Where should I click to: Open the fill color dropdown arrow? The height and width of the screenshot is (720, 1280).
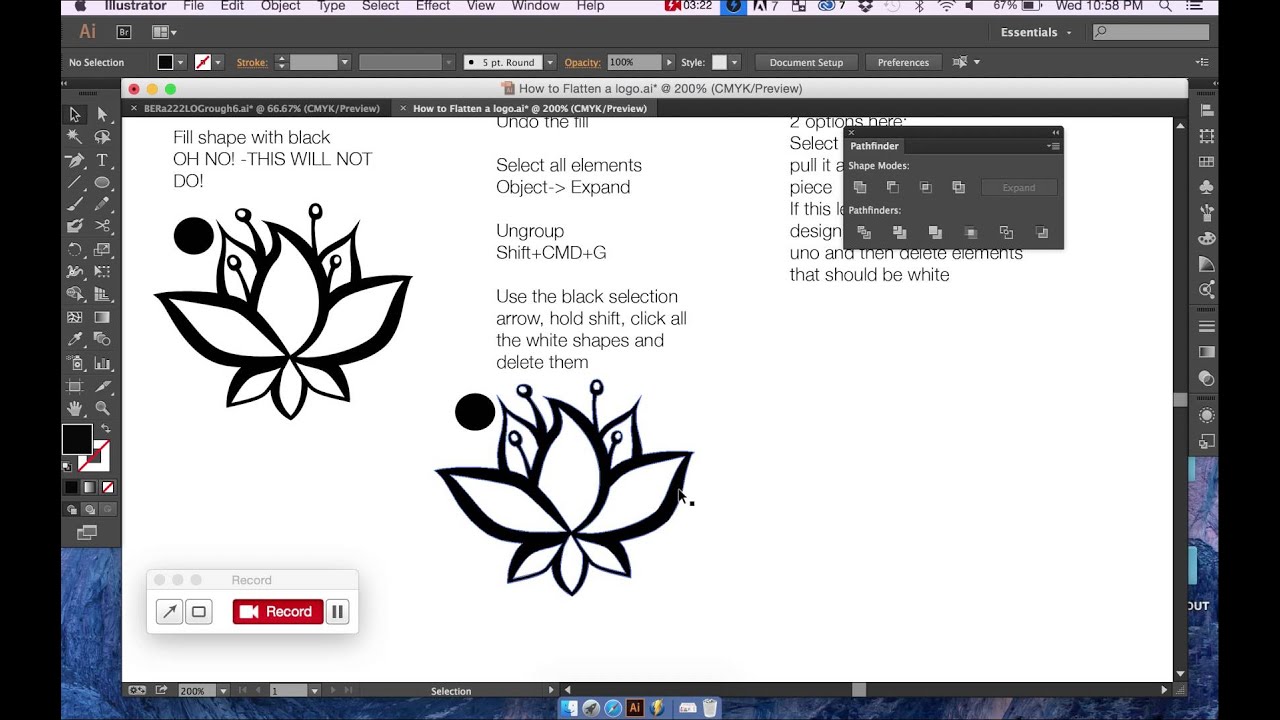coord(180,62)
